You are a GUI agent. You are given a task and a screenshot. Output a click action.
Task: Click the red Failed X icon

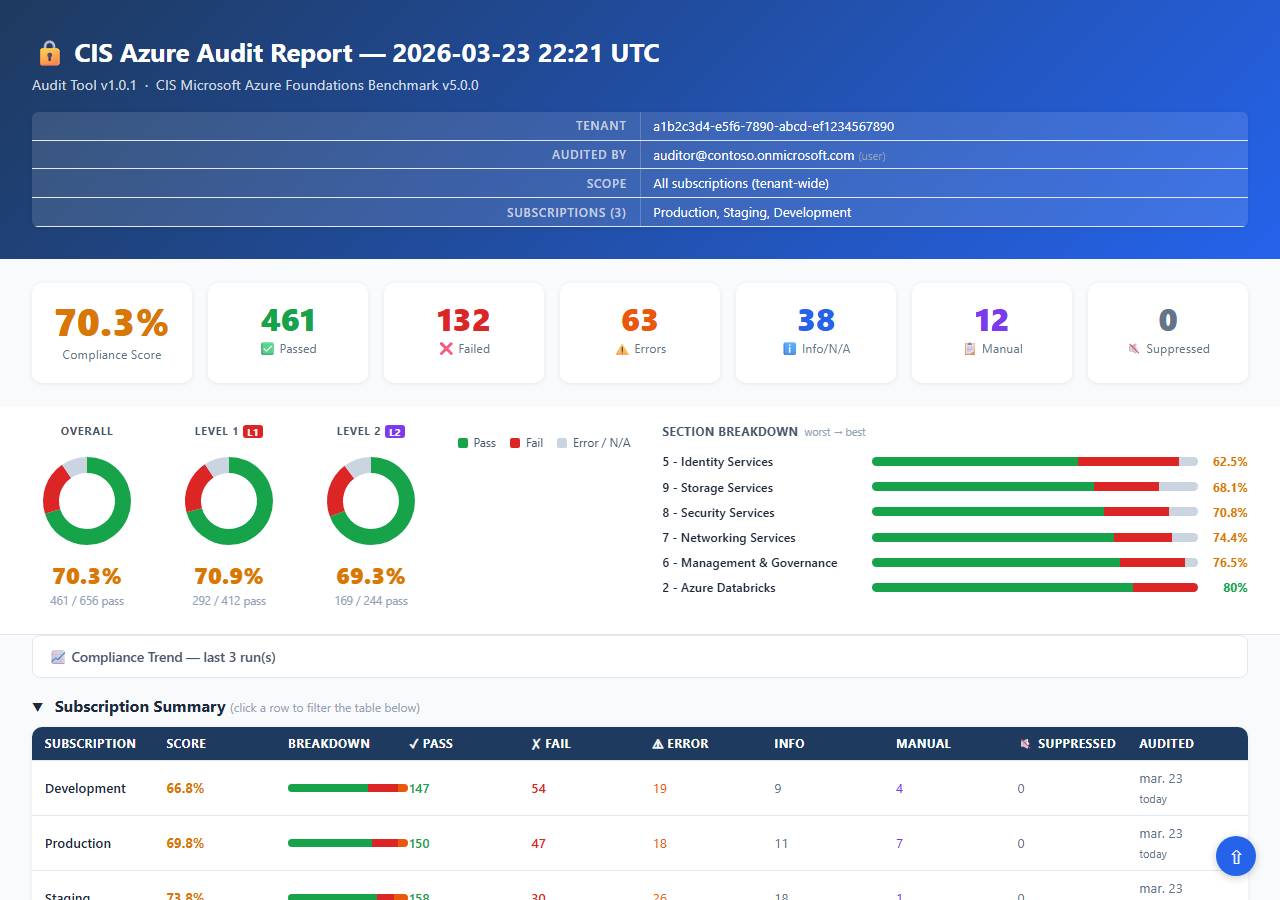pos(446,349)
